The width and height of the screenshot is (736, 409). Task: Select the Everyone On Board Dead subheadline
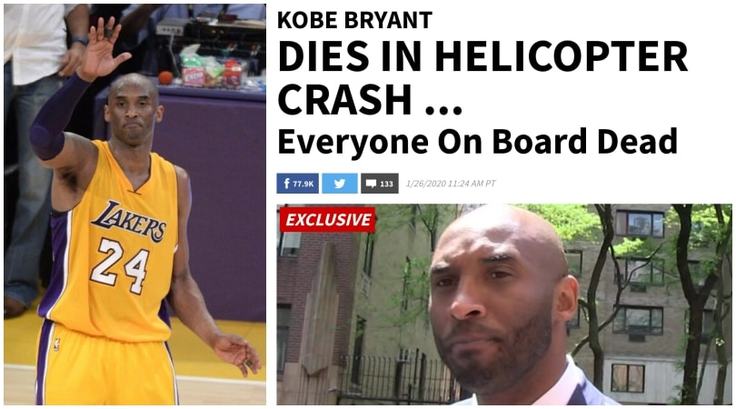pyautogui.click(x=477, y=142)
